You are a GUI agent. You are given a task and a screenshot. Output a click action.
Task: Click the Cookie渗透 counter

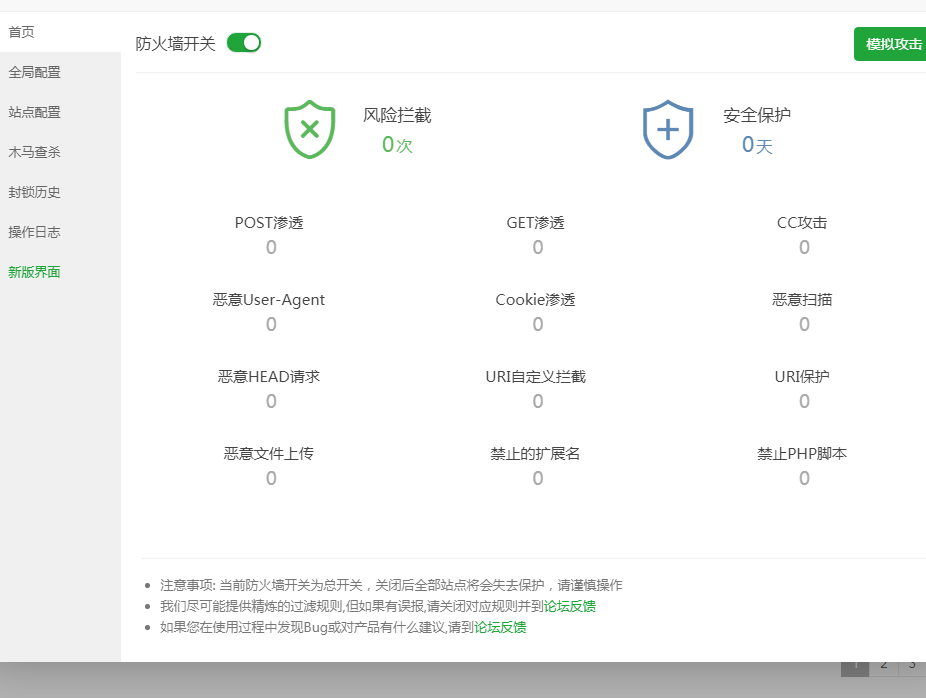click(x=537, y=323)
